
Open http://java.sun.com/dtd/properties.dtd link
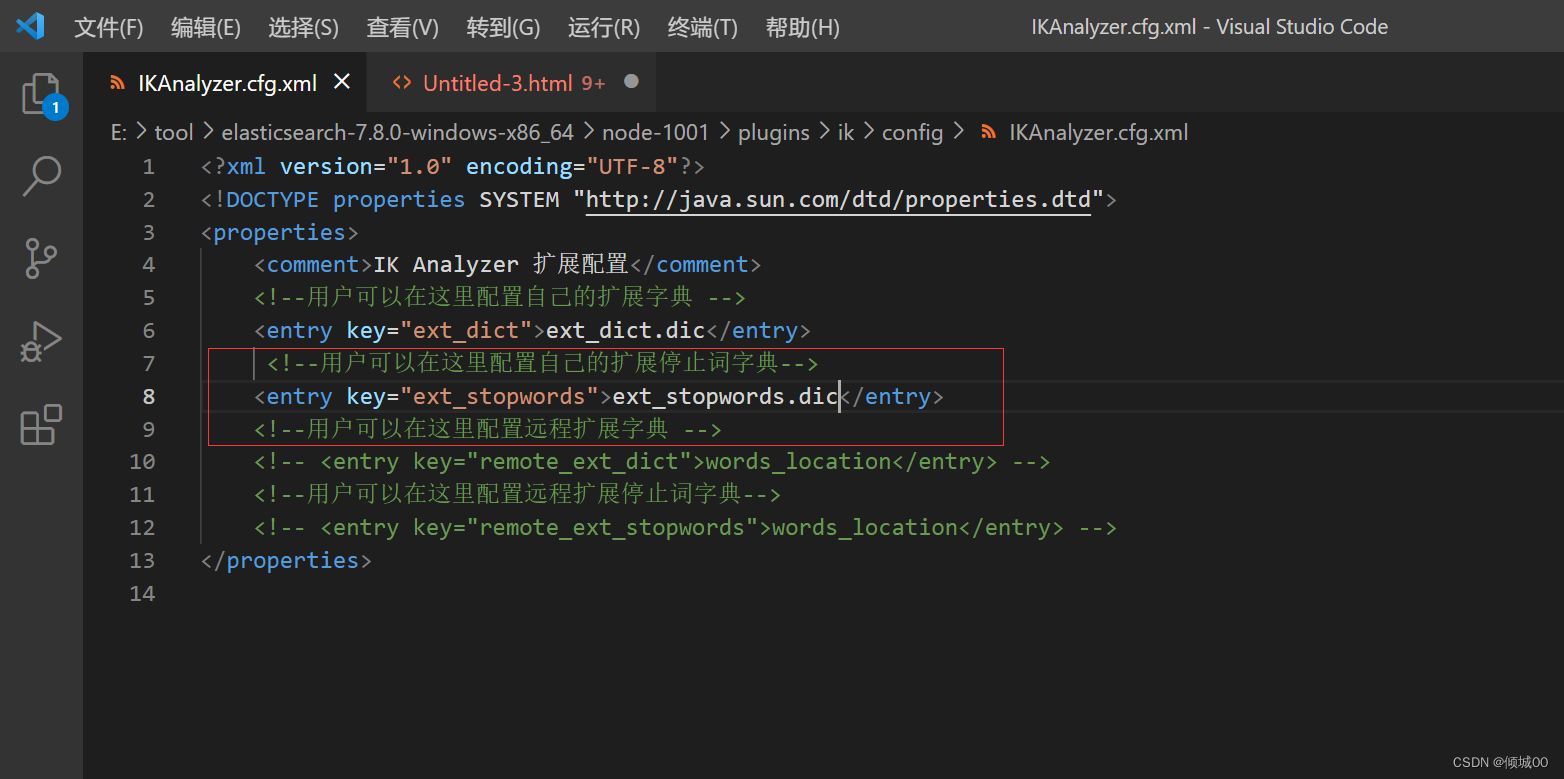[838, 199]
